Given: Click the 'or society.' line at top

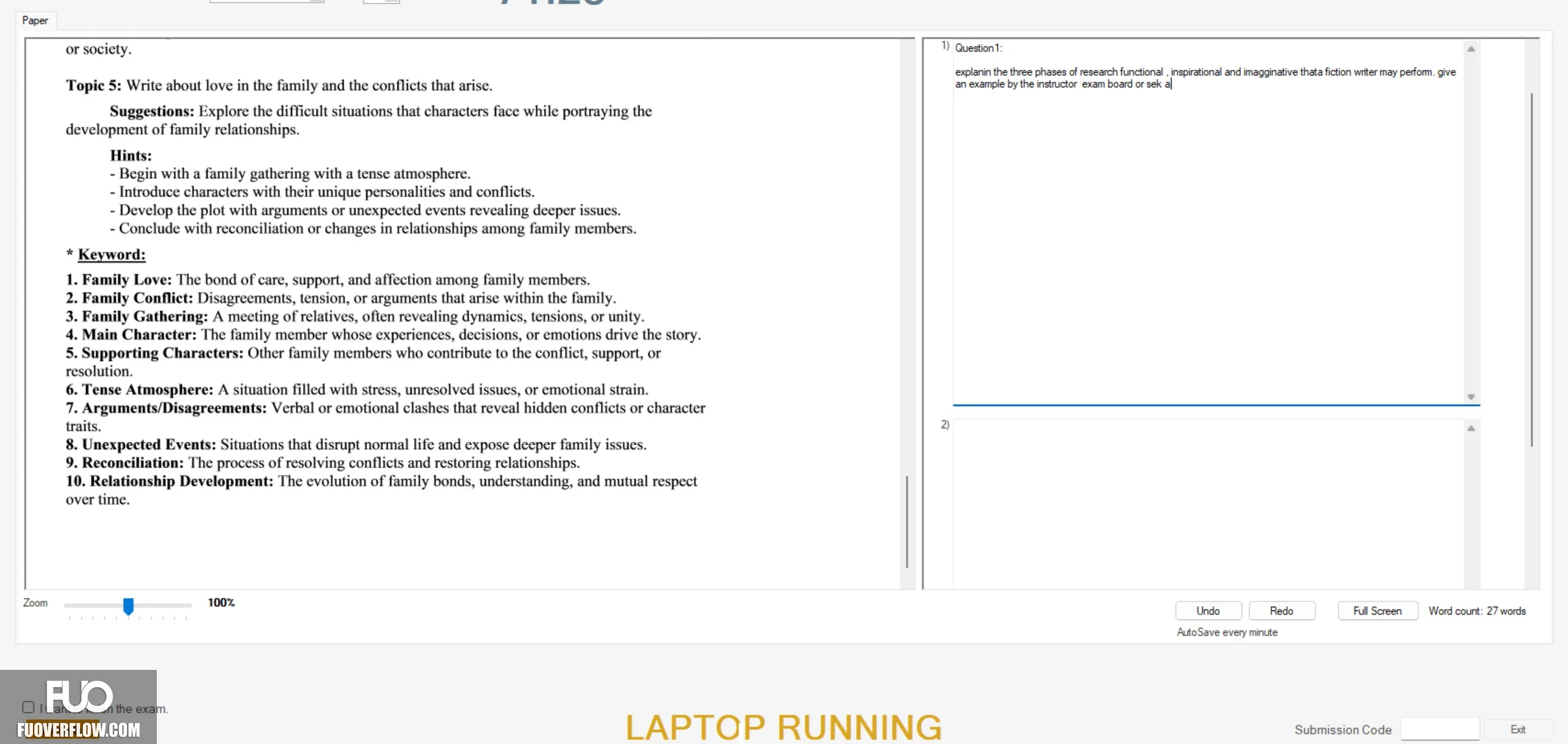Looking at the screenshot, I should pyautogui.click(x=99, y=49).
